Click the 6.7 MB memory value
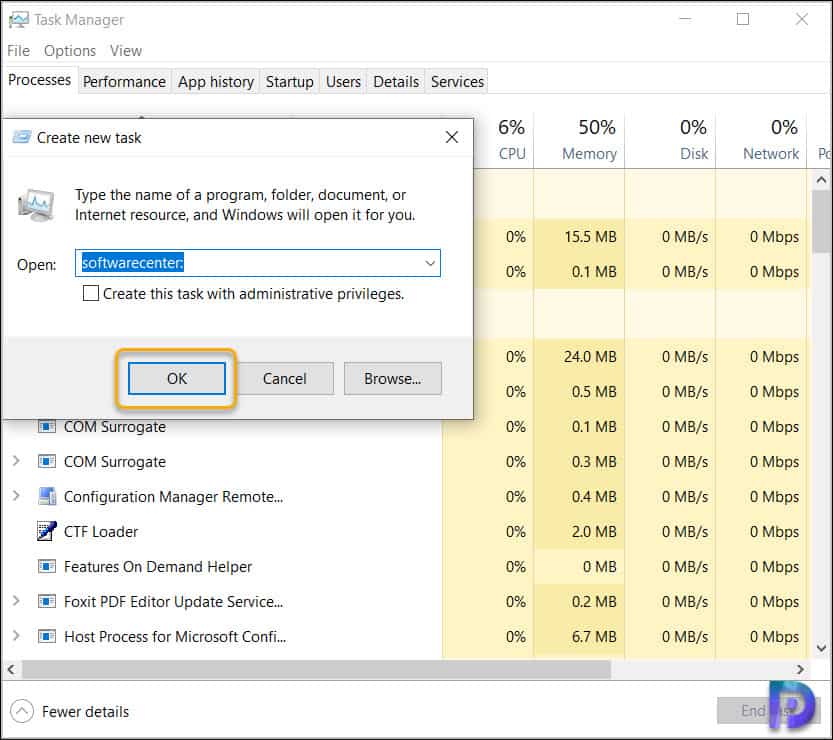The height and width of the screenshot is (740, 833). point(594,636)
